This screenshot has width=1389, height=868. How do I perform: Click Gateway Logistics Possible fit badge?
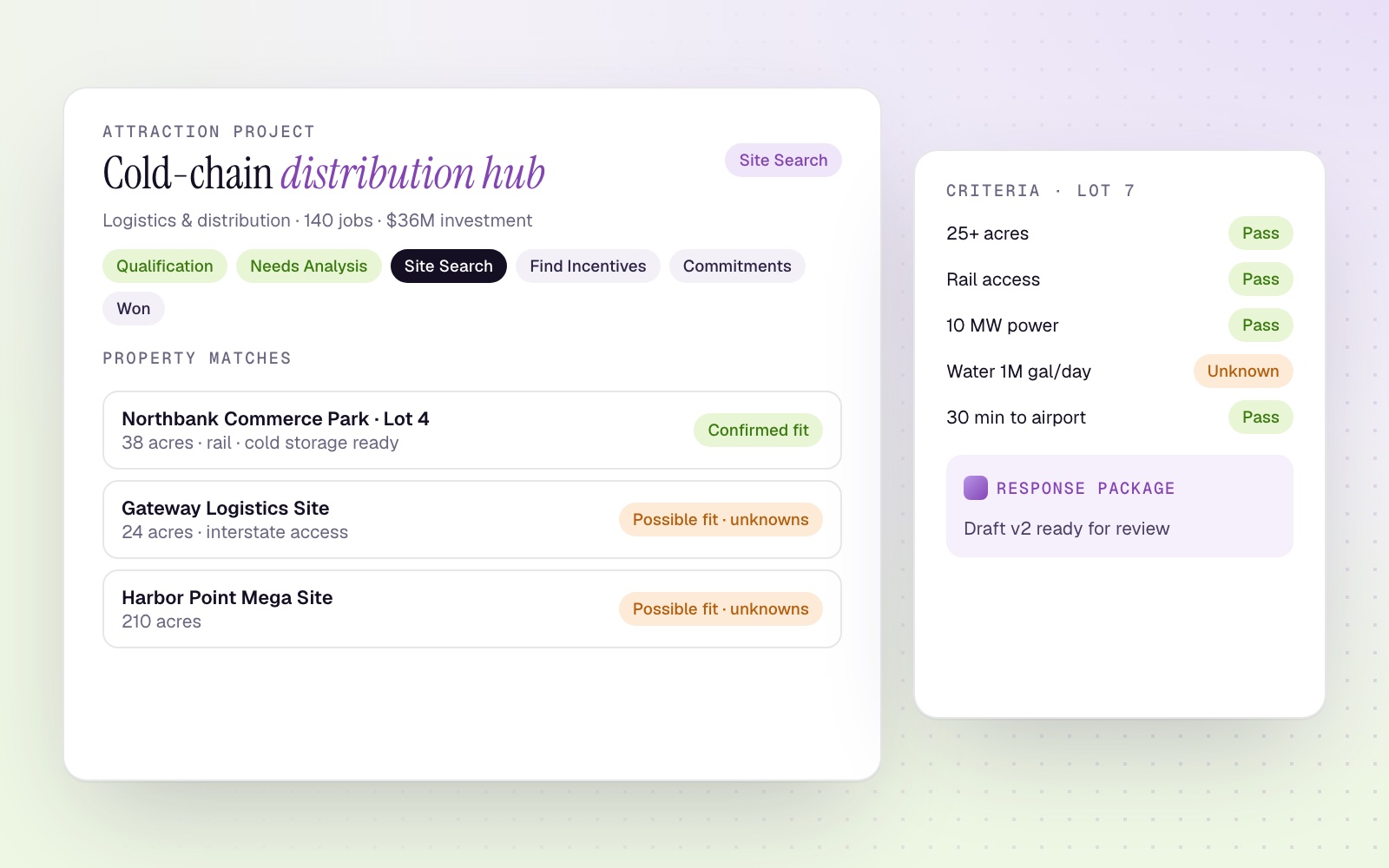tap(721, 519)
